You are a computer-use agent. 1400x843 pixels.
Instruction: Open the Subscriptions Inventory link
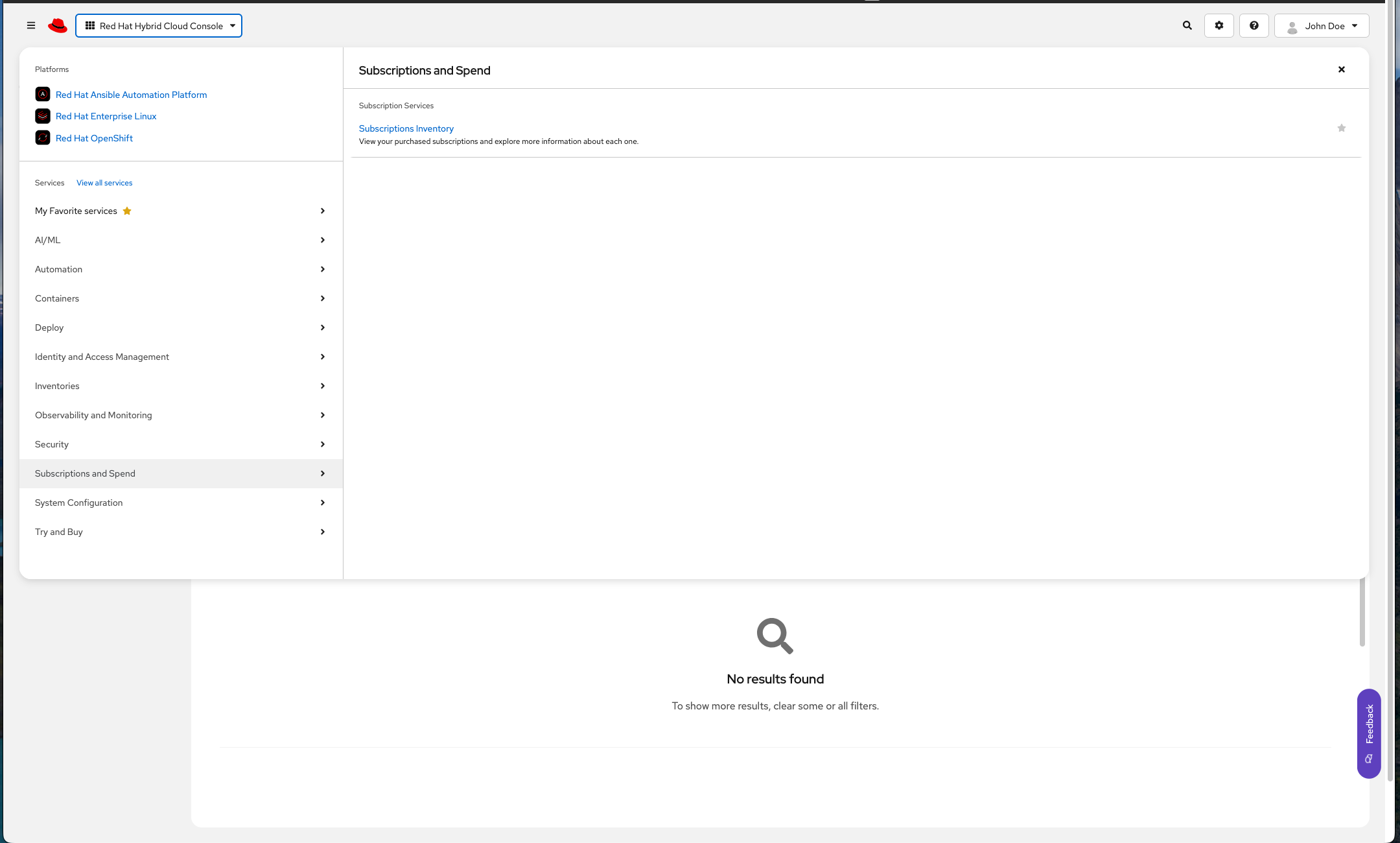pyautogui.click(x=406, y=128)
